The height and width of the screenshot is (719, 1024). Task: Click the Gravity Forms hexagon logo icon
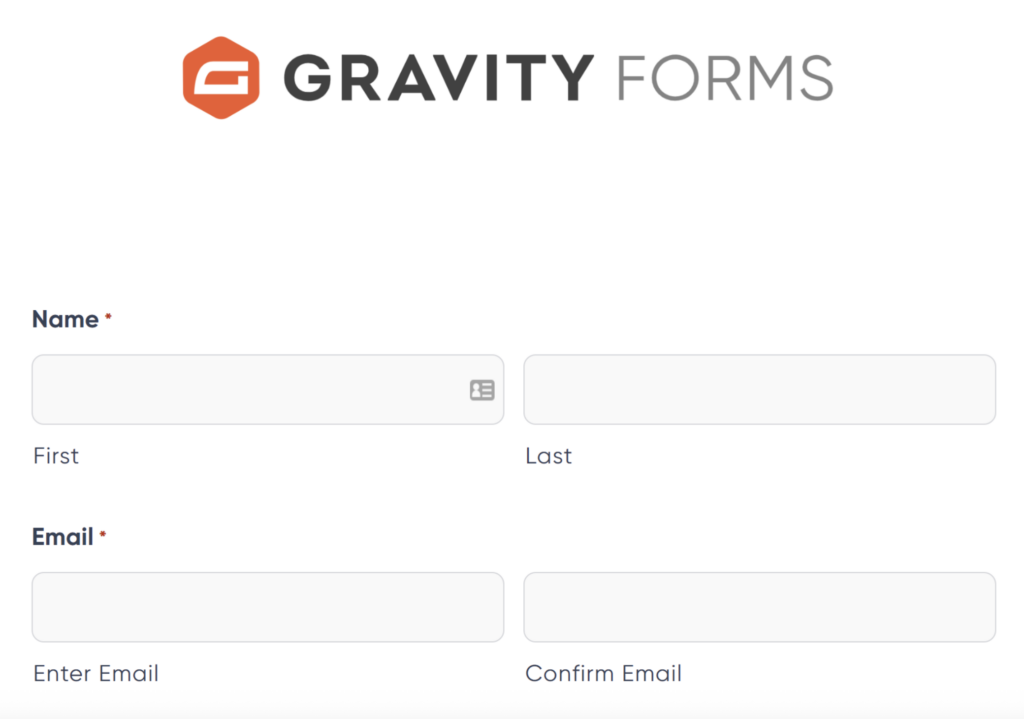pyautogui.click(x=222, y=75)
